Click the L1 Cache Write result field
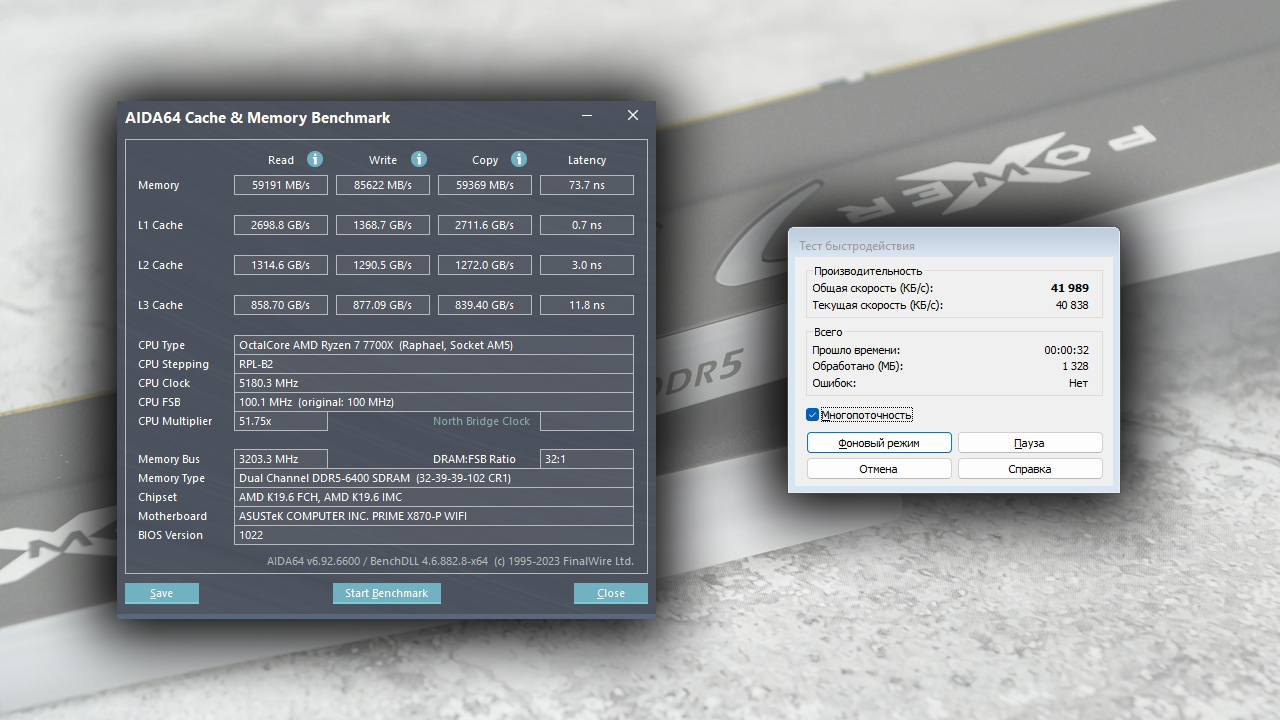 click(x=383, y=225)
